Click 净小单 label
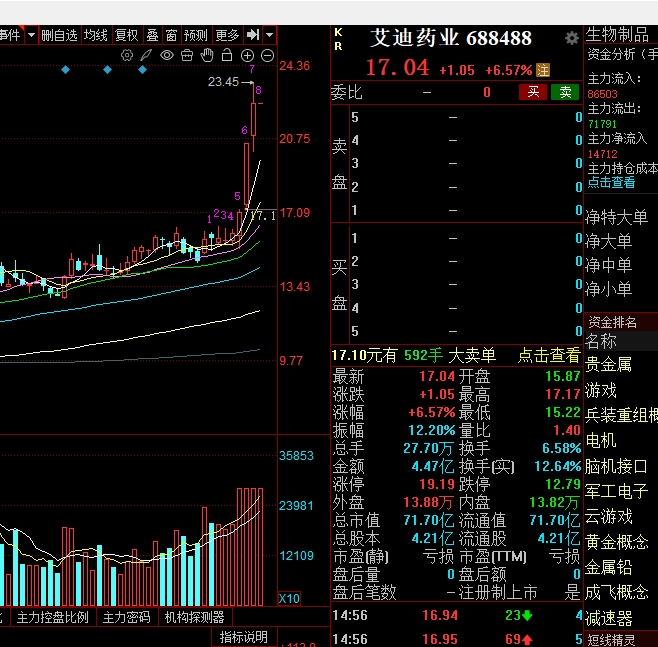658x647 pixels. pyautogui.click(x=608, y=289)
